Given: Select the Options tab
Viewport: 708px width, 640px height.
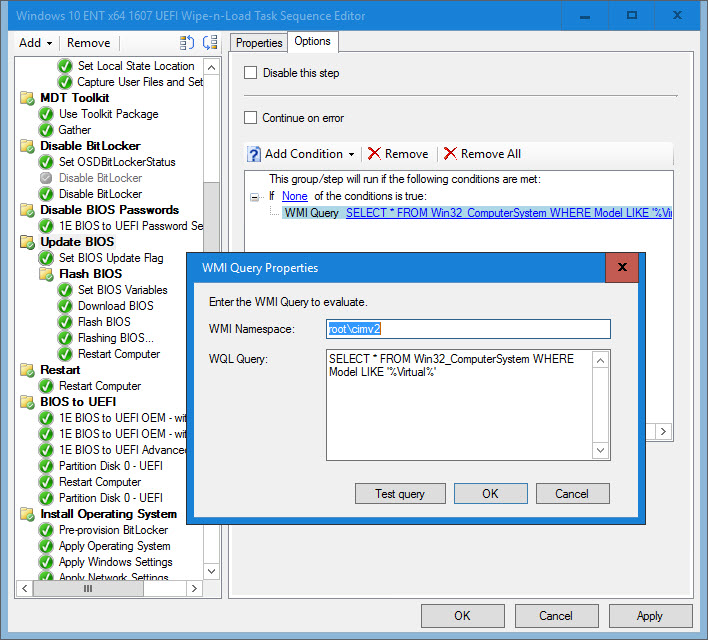Looking at the screenshot, I should click(x=312, y=42).
